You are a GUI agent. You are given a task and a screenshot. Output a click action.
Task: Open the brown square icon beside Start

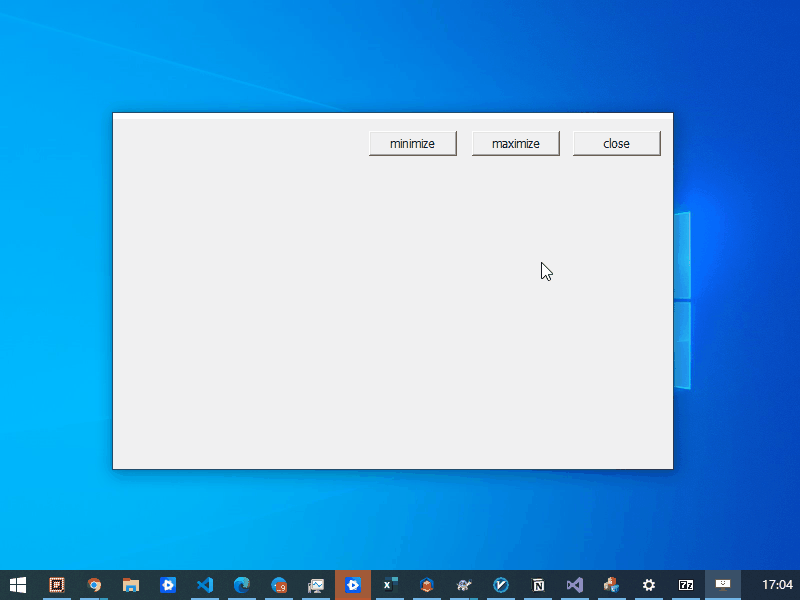coord(57,585)
